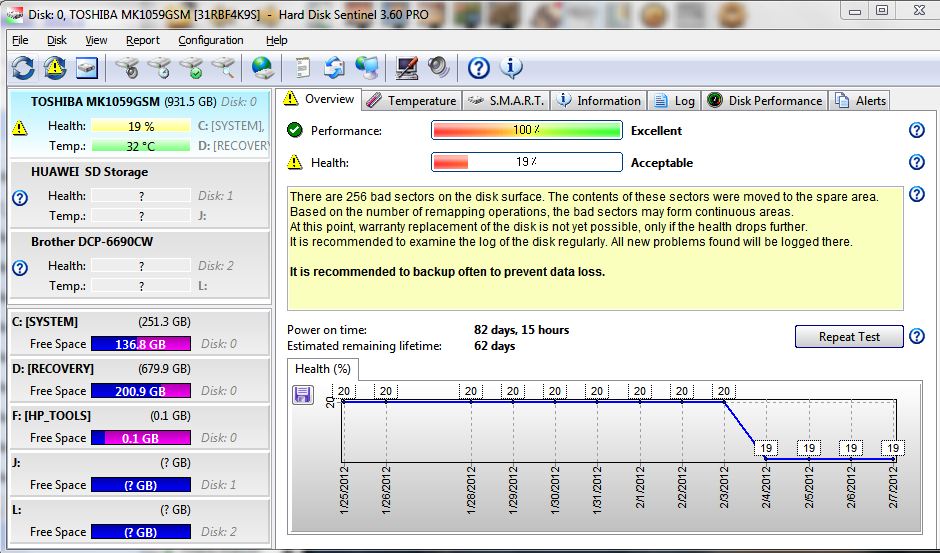940x553 pixels.
Task: Click the send report by email icon
Action: 334,68
